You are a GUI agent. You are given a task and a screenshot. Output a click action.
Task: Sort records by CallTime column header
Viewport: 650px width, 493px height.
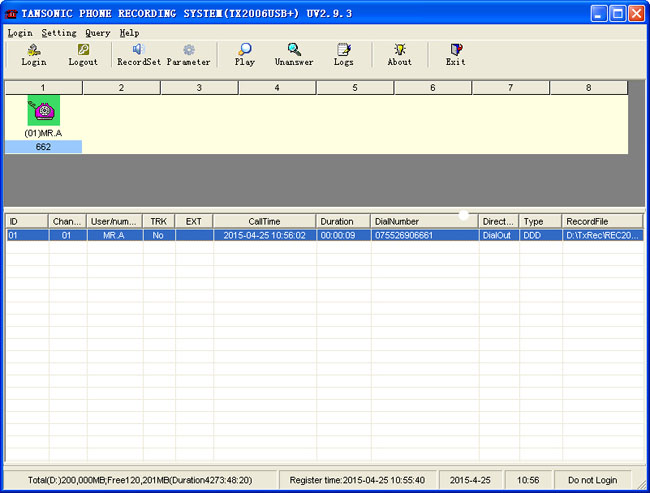264,221
